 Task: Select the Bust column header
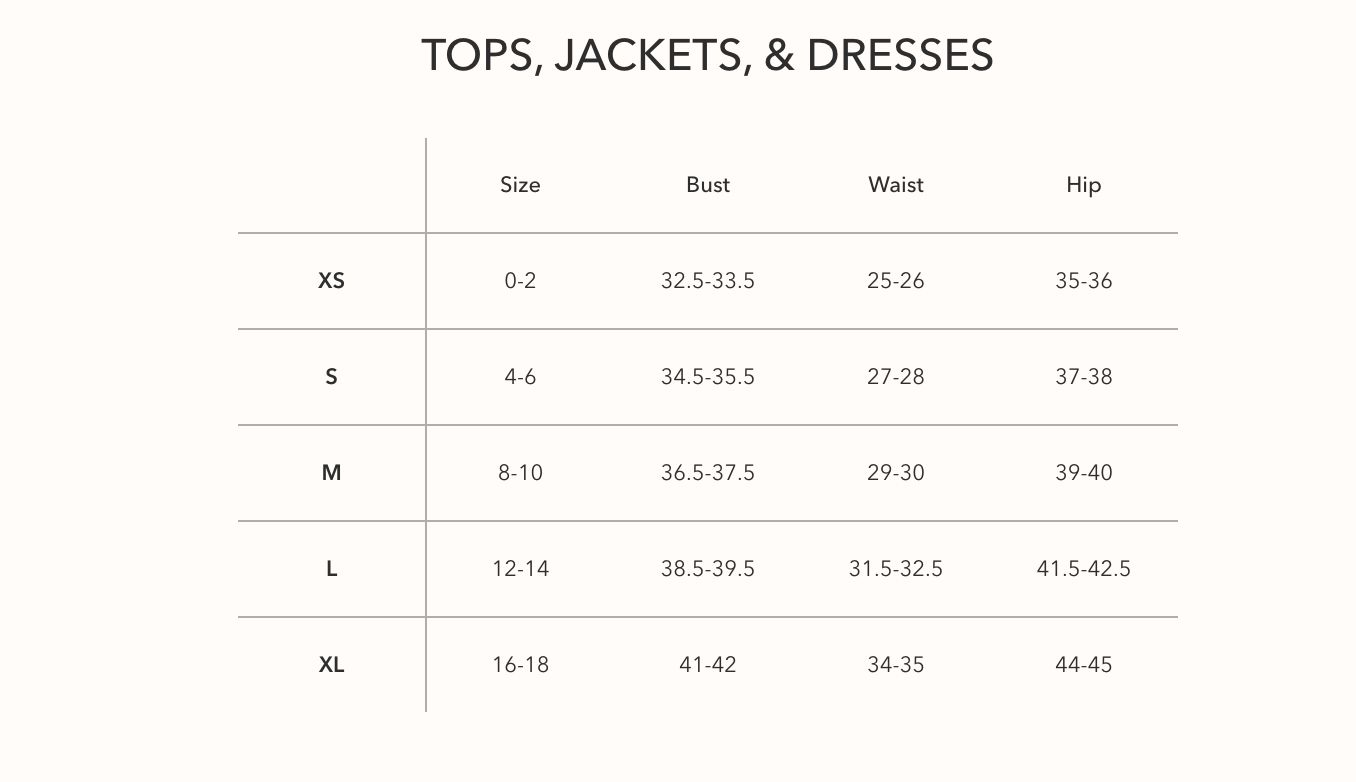[708, 185]
